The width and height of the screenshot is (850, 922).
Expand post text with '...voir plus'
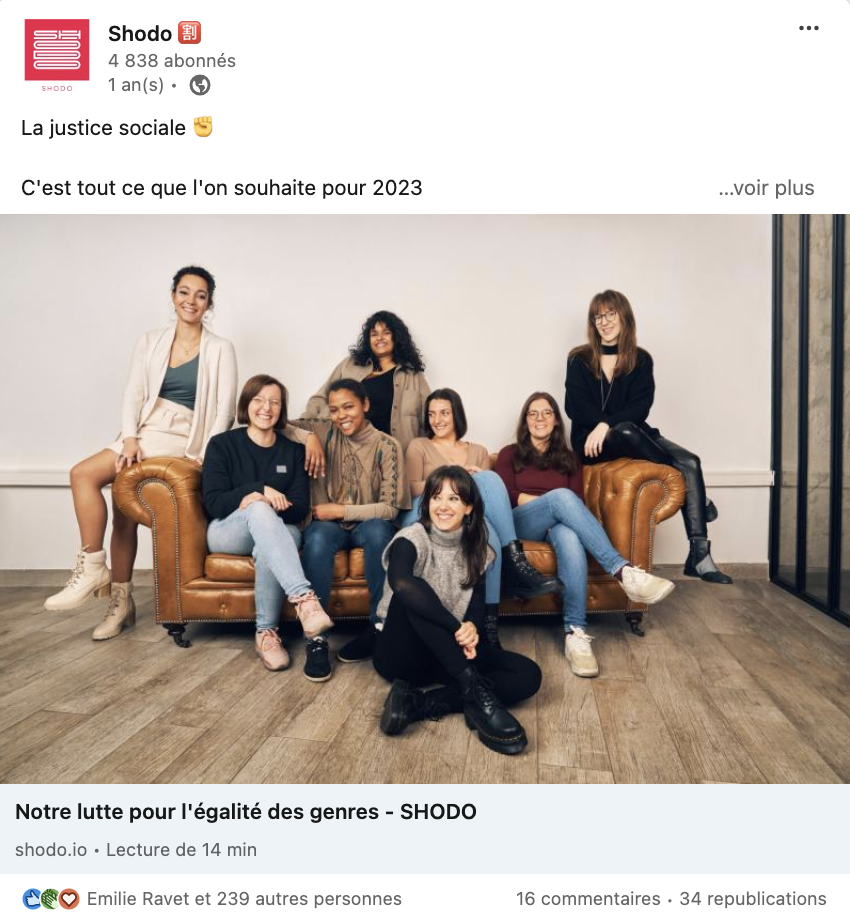pyautogui.click(x=766, y=188)
